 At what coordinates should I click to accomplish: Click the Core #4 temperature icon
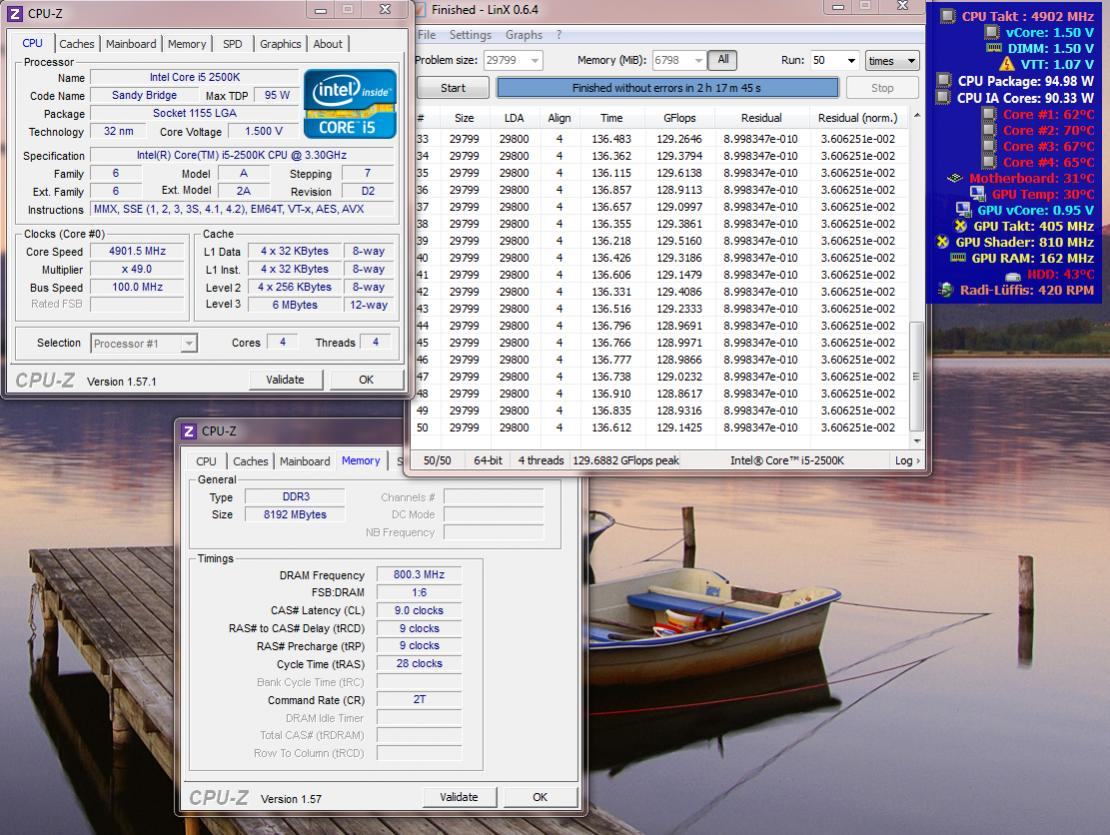(x=989, y=162)
